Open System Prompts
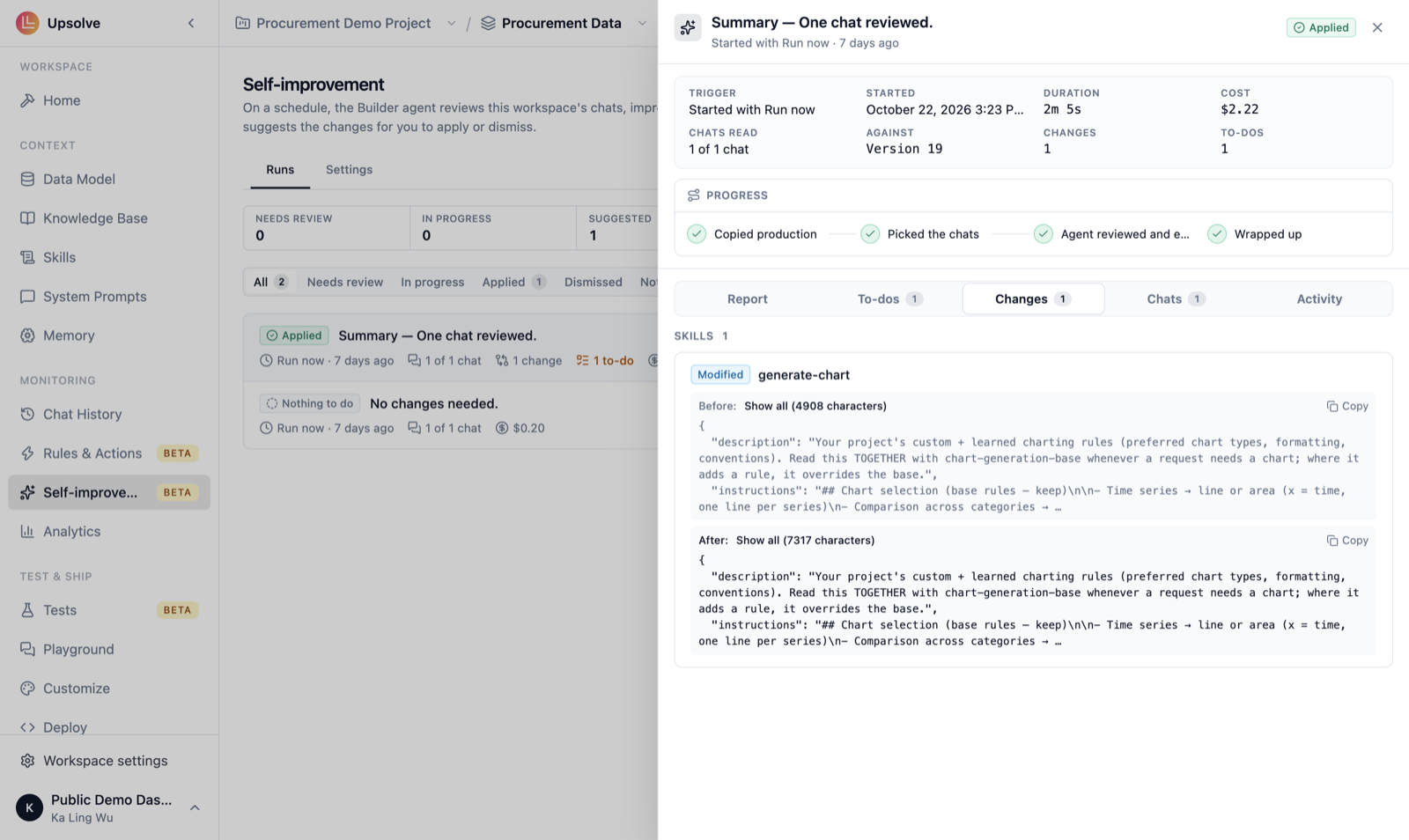1409x840 pixels. click(x=109, y=297)
